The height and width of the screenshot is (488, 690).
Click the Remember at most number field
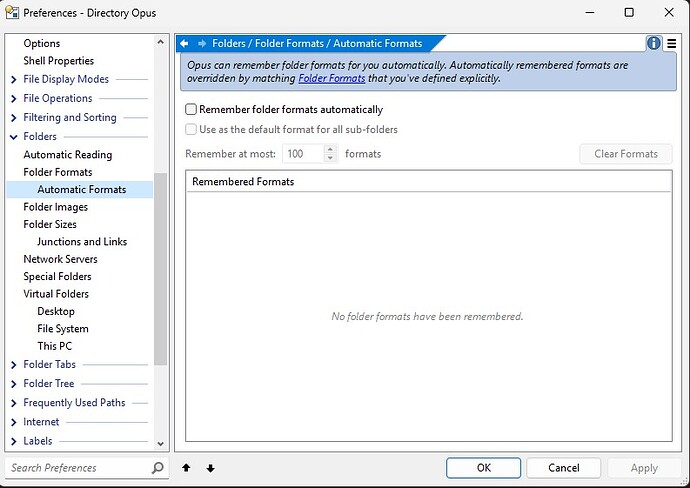click(x=303, y=154)
